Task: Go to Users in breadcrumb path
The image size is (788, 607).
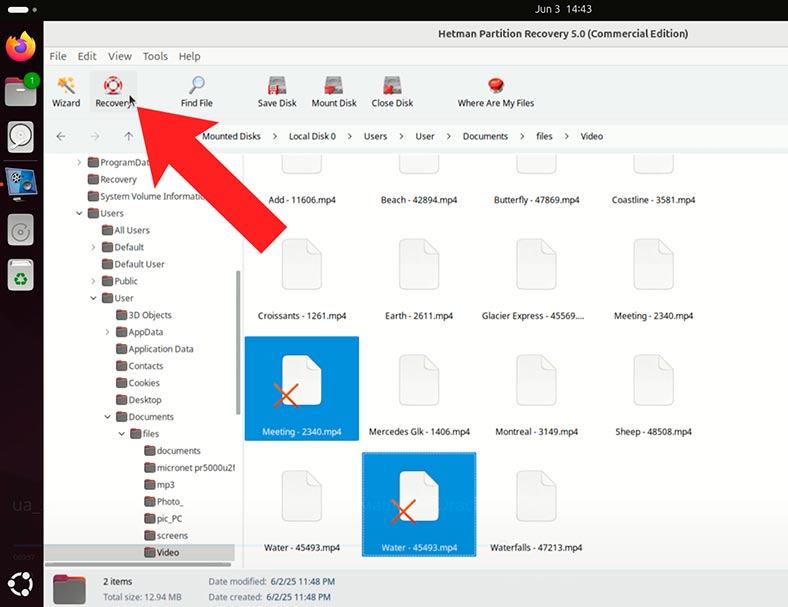Action: [x=375, y=136]
